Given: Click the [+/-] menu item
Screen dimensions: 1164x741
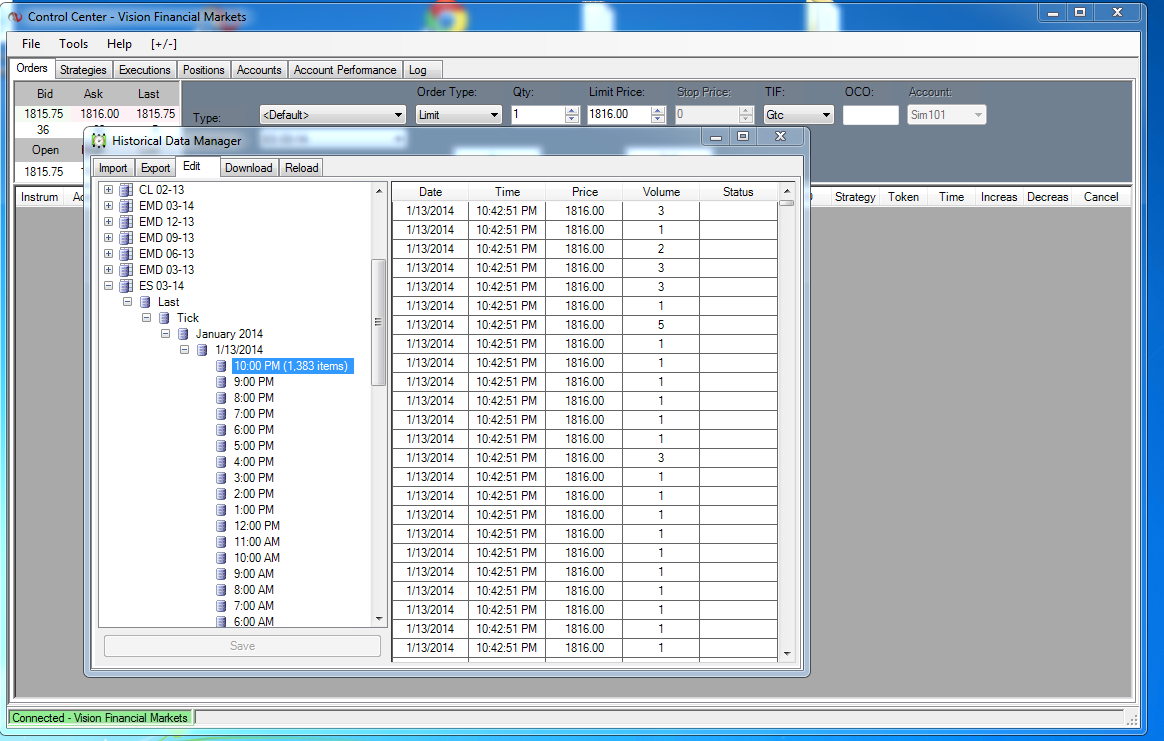Looking at the screenshot, I should [163, 44].
